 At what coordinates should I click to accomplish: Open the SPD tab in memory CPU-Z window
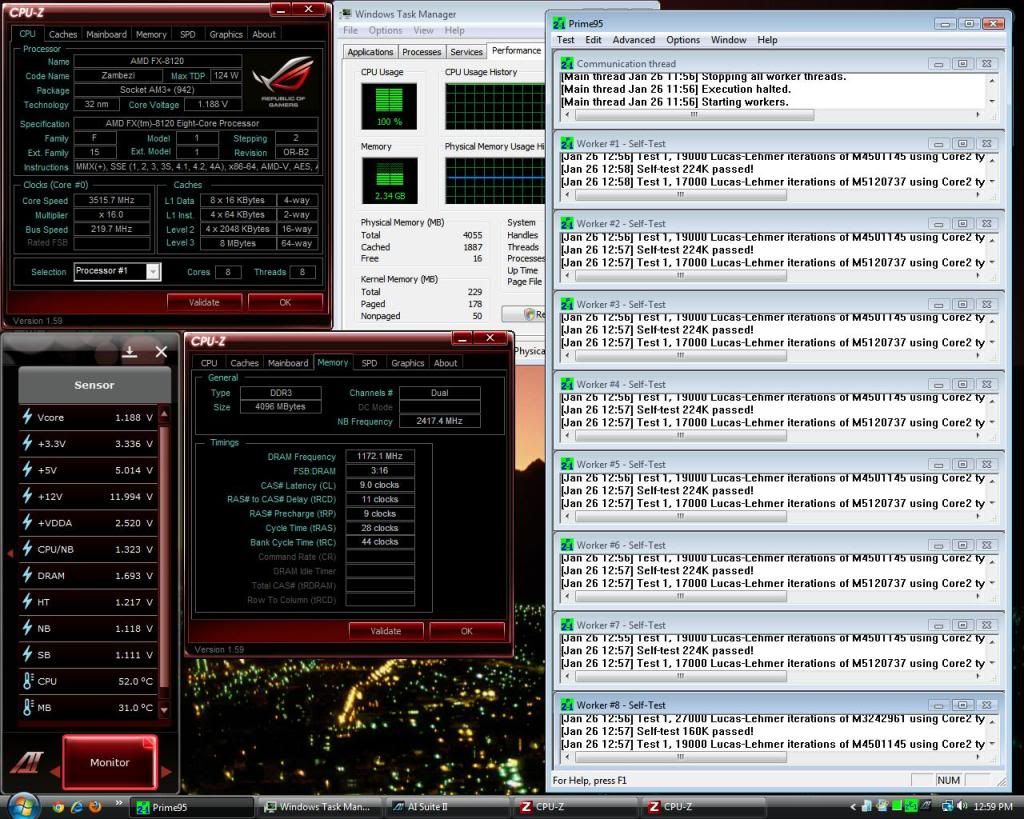pyautogui.click(x=369, y=363)
